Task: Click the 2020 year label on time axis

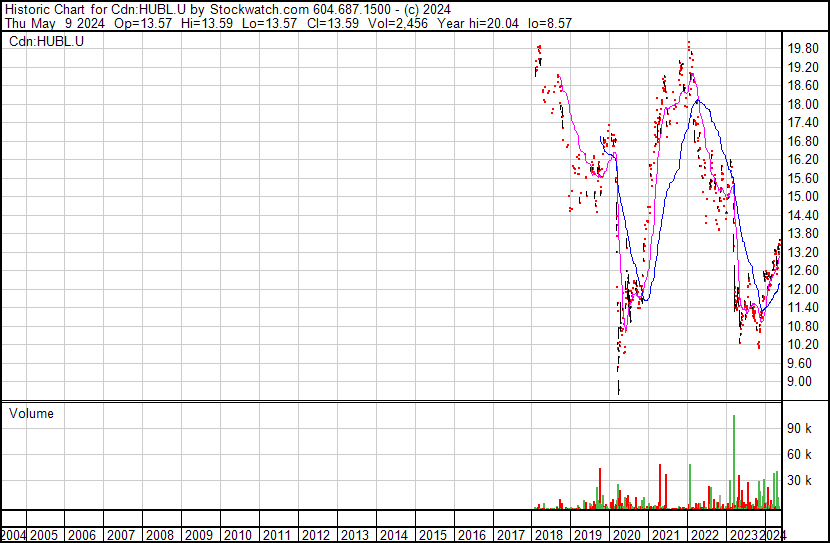Action: pyautogui.click(x=628, y=535)
